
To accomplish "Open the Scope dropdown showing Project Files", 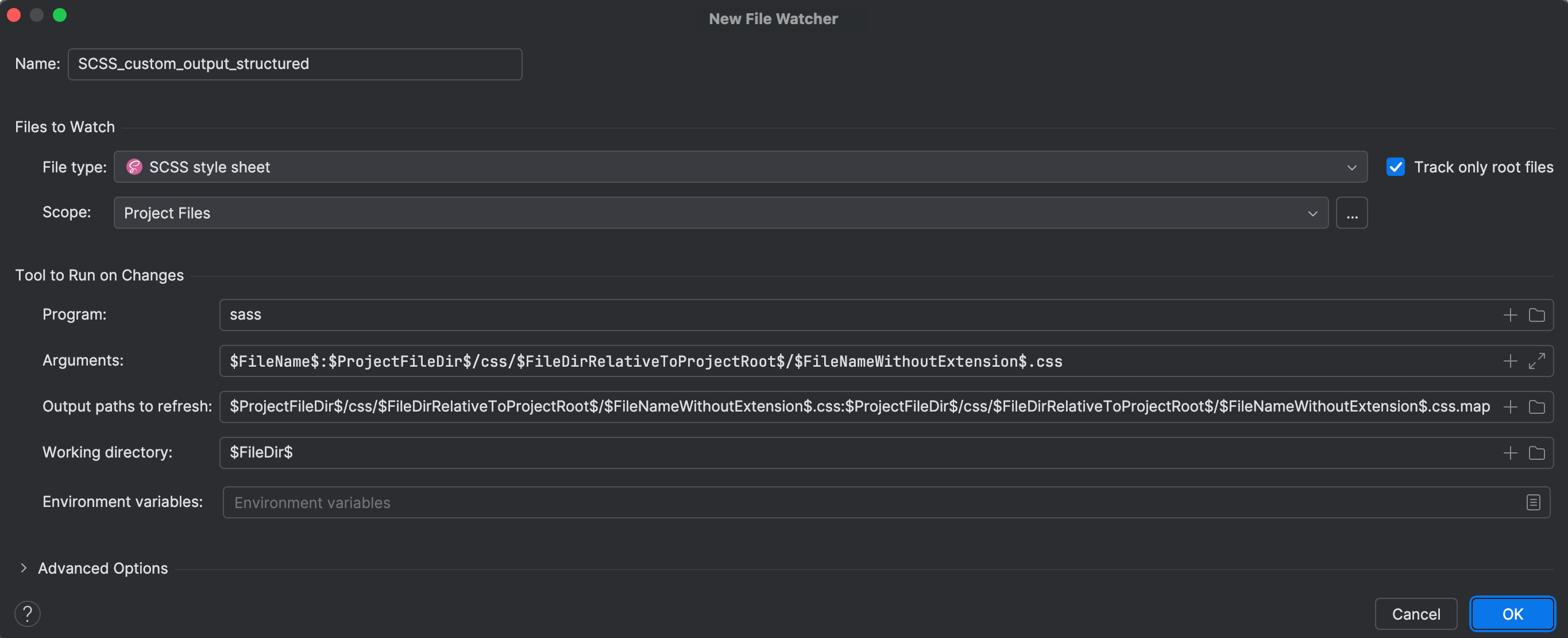I will point(1312,213).
